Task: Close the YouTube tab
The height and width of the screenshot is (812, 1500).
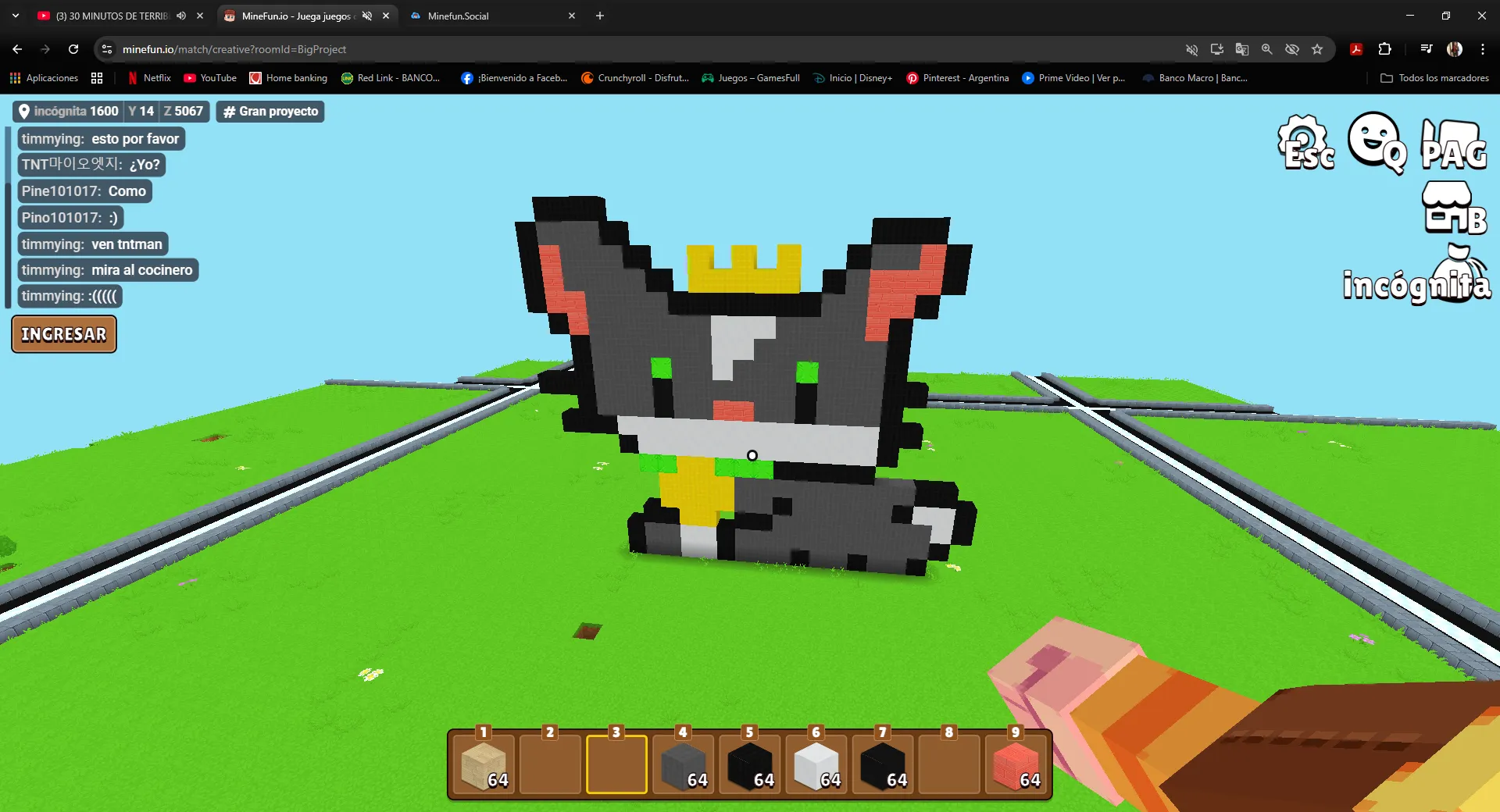Action: click(200, 16)
